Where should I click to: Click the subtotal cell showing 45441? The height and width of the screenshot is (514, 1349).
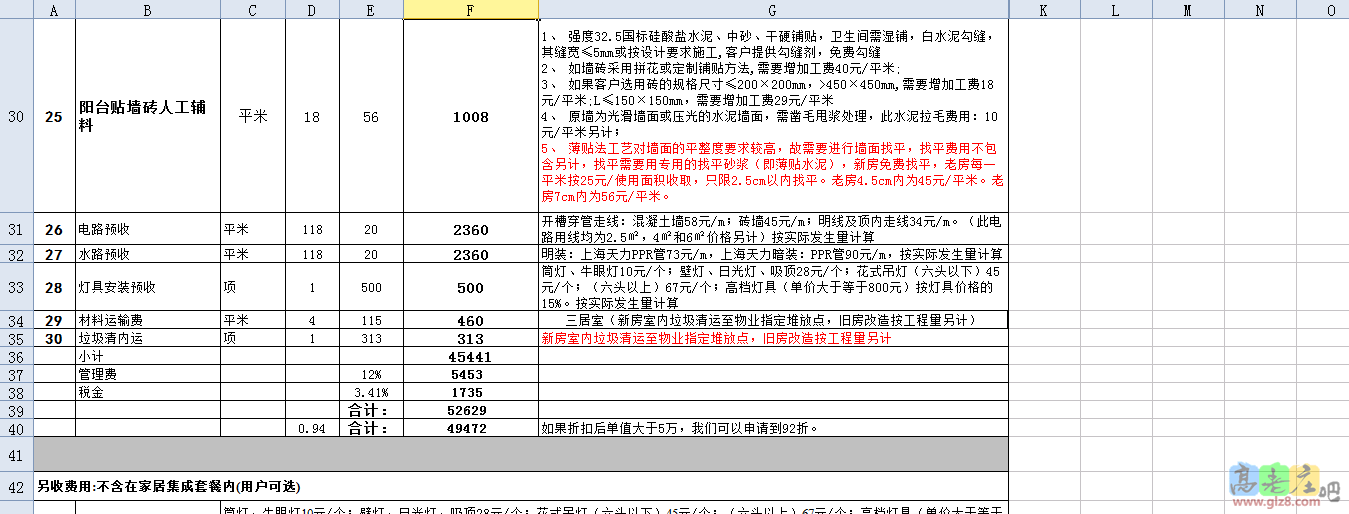[471, 356]
